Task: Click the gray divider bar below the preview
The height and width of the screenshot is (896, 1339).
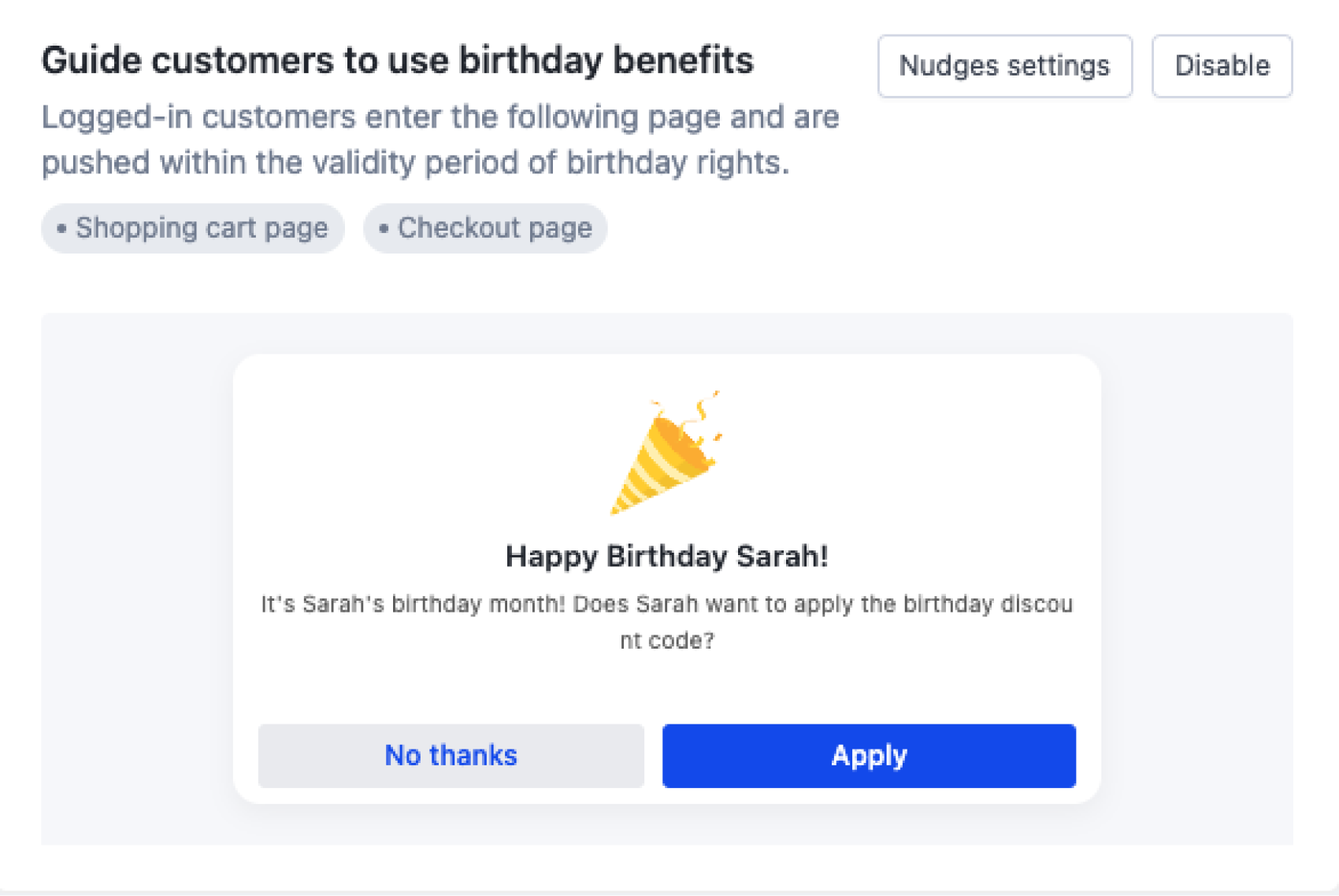Action: pyautogui.click(x=669, y=892)
